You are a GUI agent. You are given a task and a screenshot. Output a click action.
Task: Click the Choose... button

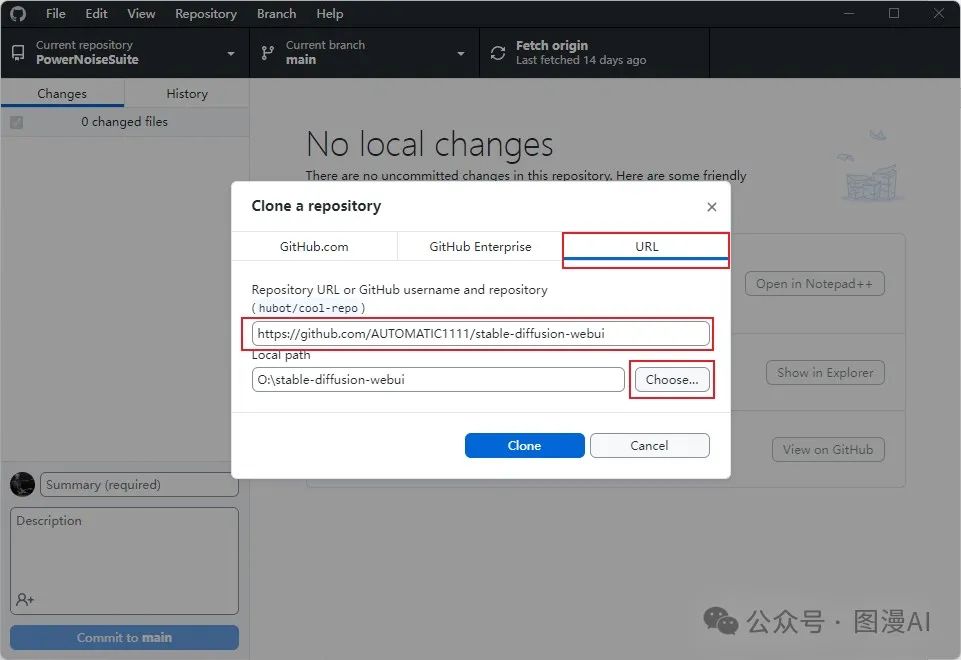[672, 379]
